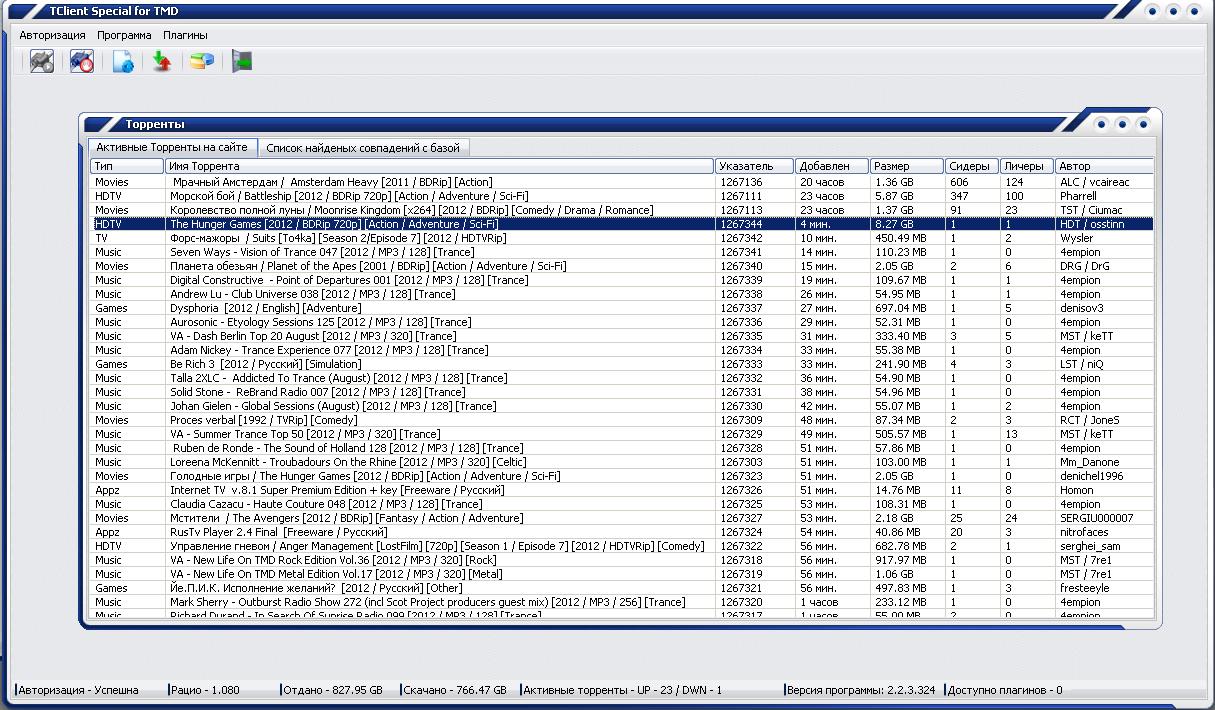Select the Moonrise Kingdom torrent row
This screenshot has height=710, width=1215.
tap(621, 210)
